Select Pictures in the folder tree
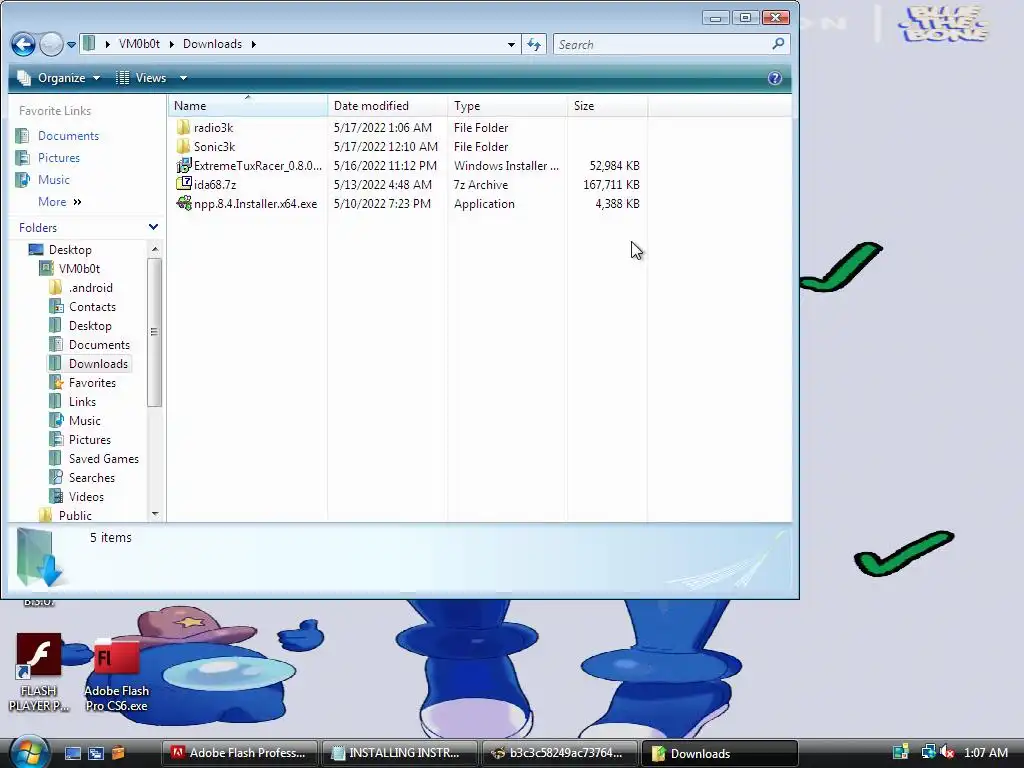This screenshot has width=1024, height=768. [89, 440]
